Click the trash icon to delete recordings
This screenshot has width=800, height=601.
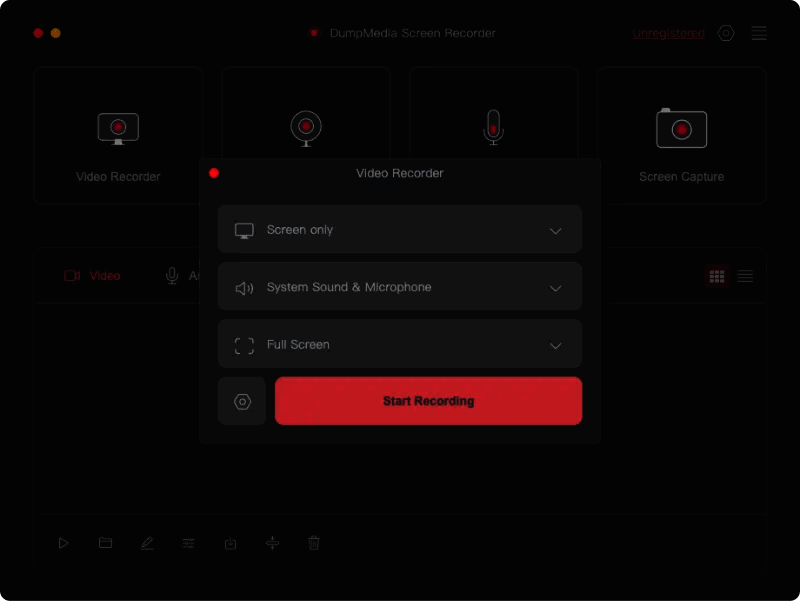[x=314, y=543]
